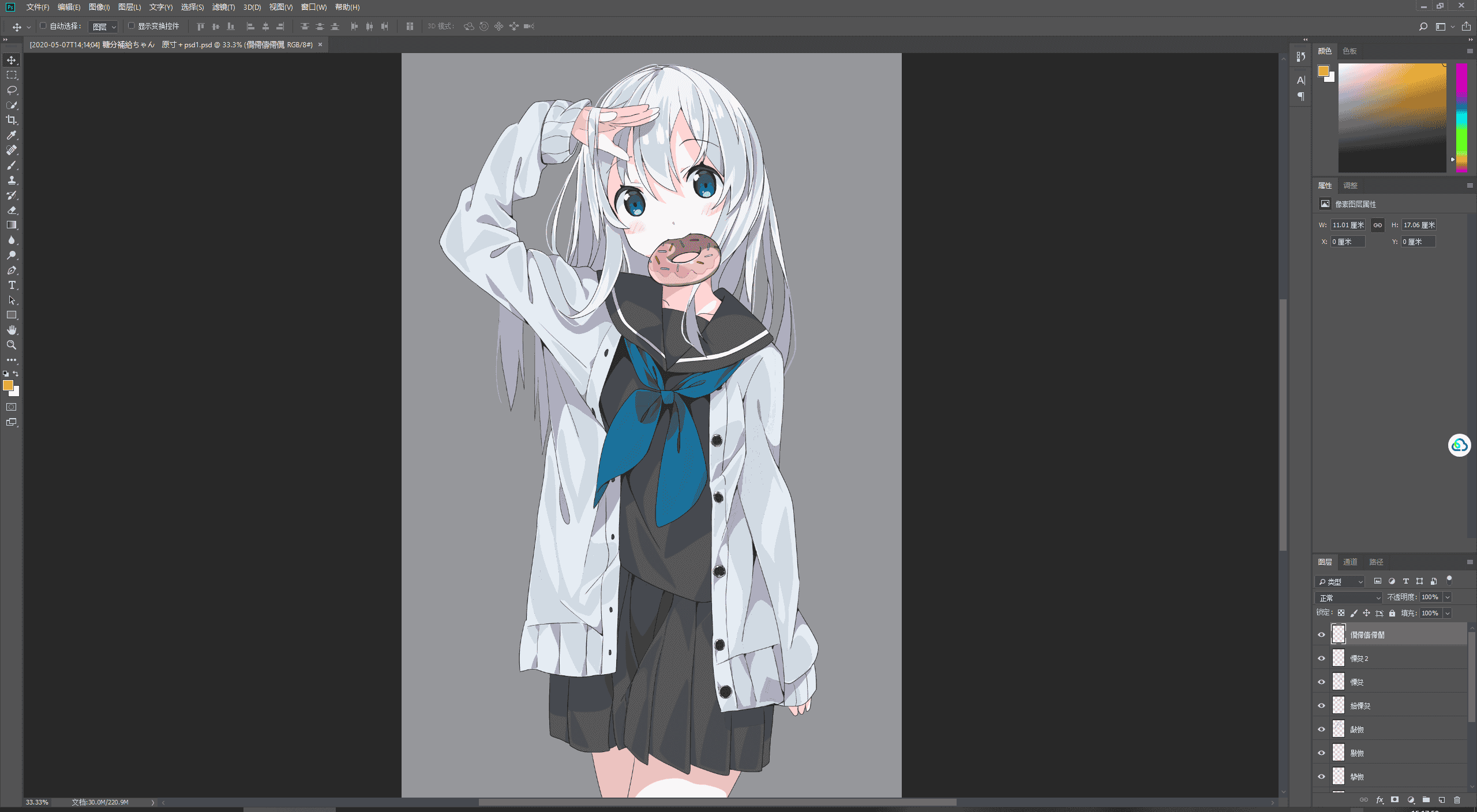Image resolution: width=1477 pixels, height=812 pixels.
Task: Open the Layers panel flyout menu
Action: click(1469, 562)
